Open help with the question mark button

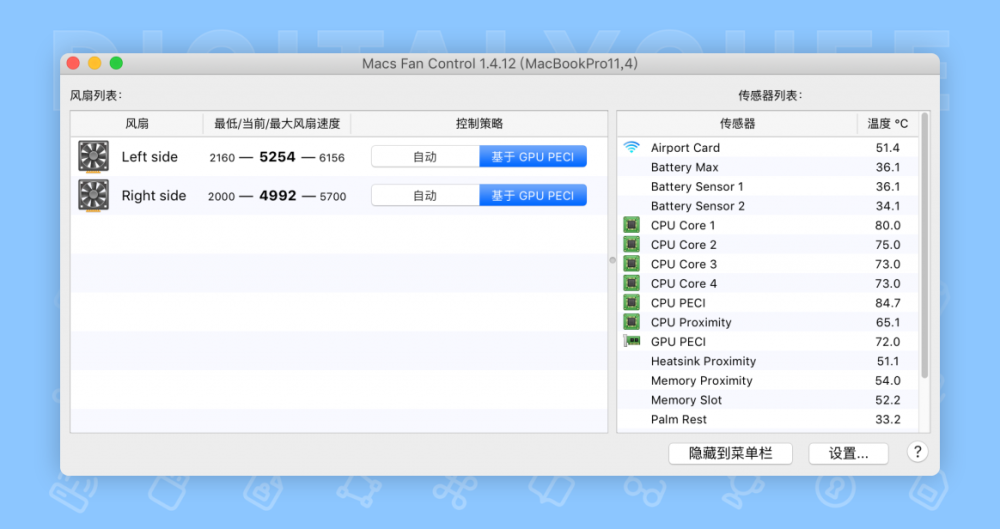point(917,452)
